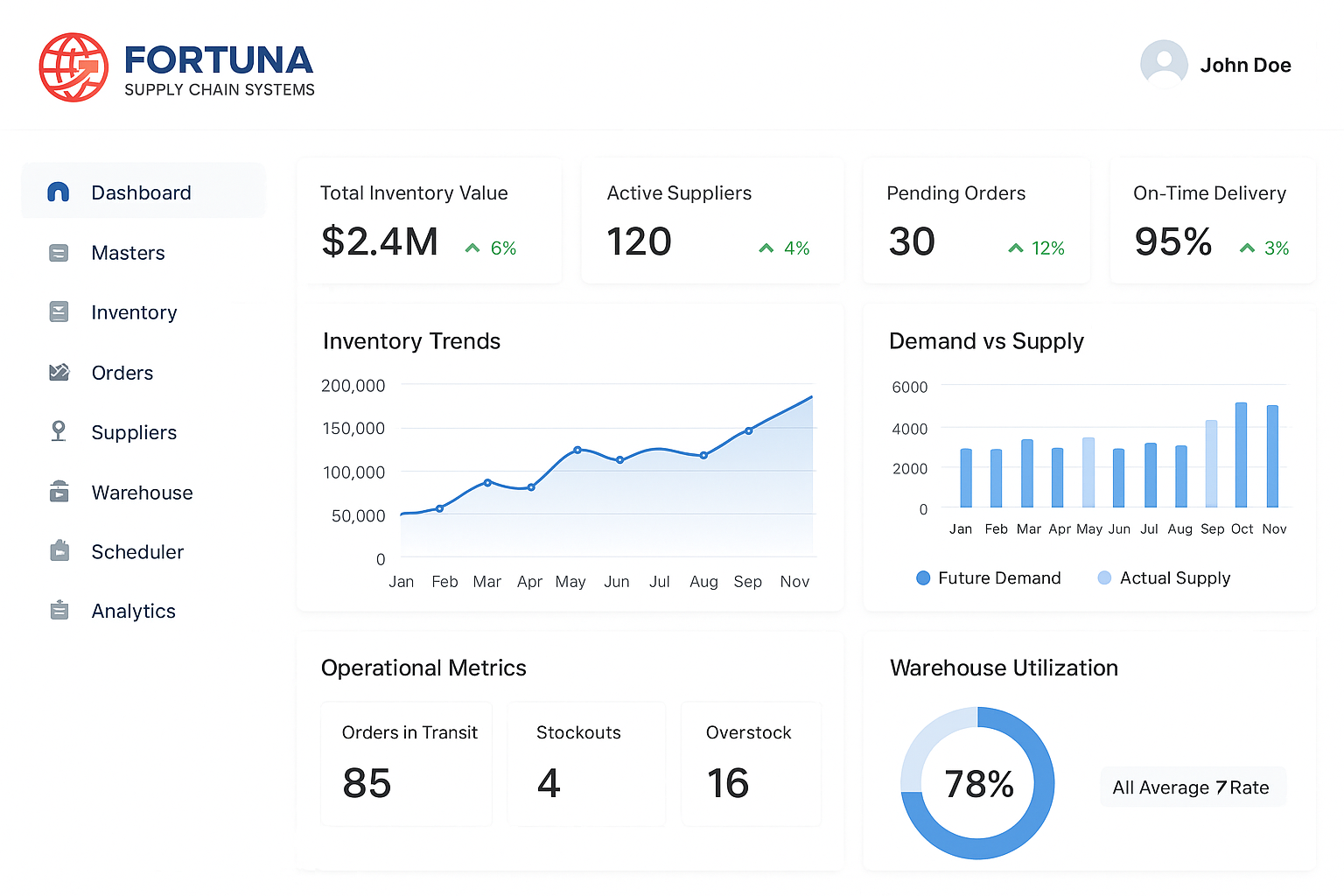The width and height of the screenshot is (1344, 896).
Task: Click the All Average Rate button
Action: [x=1192, y=787]
